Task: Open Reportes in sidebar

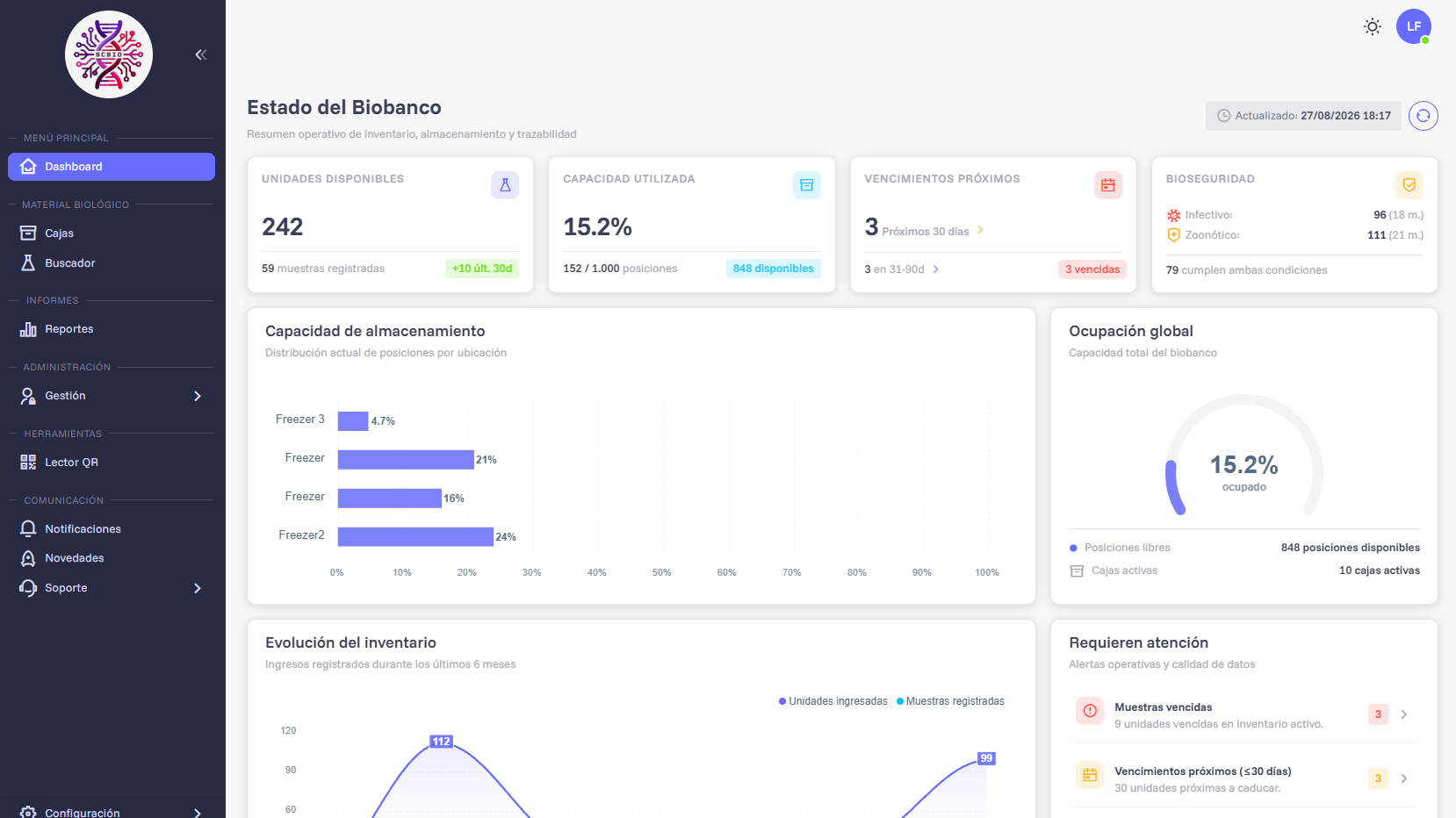Action: click(x=112, y=329)
